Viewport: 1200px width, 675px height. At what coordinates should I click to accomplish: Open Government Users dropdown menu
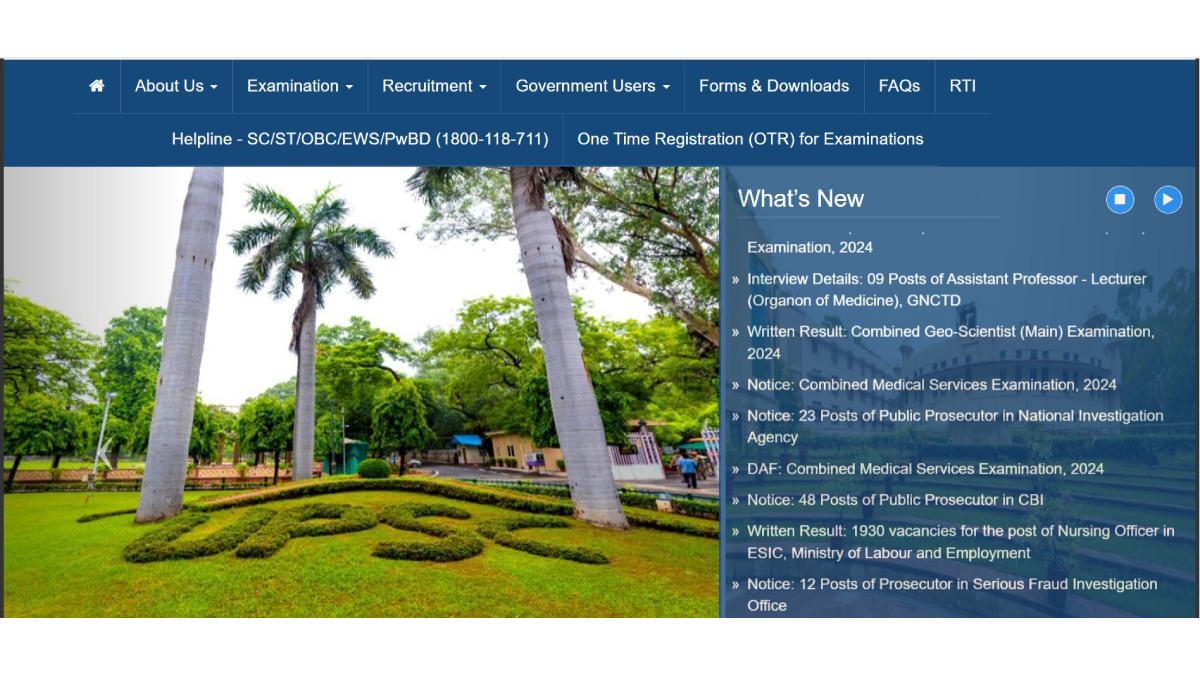click(592, 86)
